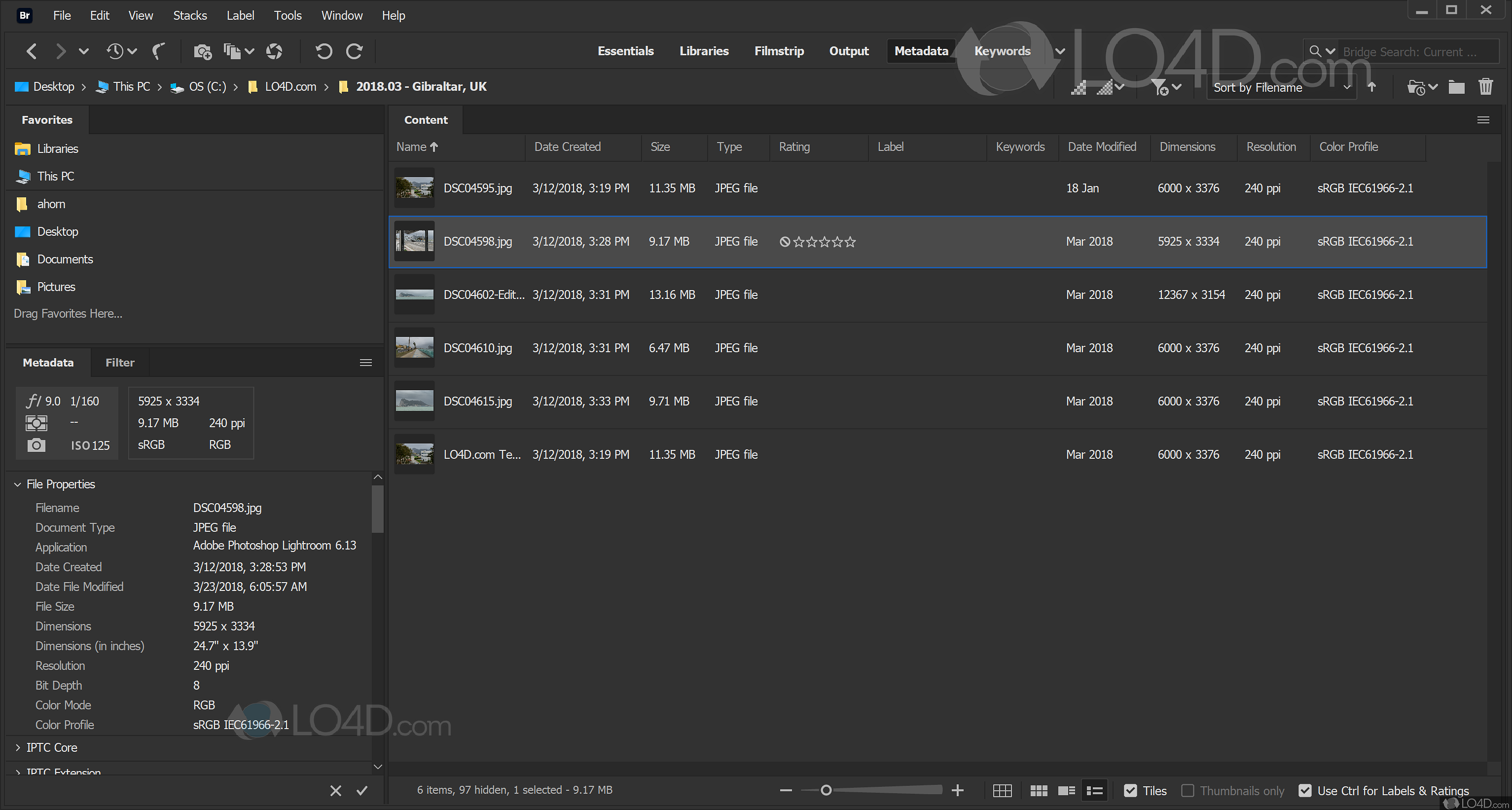Viewport: 1512px width, 810px height.
Task: Click the reject icon on DSC04598 rating
Action: pos(785,242)
